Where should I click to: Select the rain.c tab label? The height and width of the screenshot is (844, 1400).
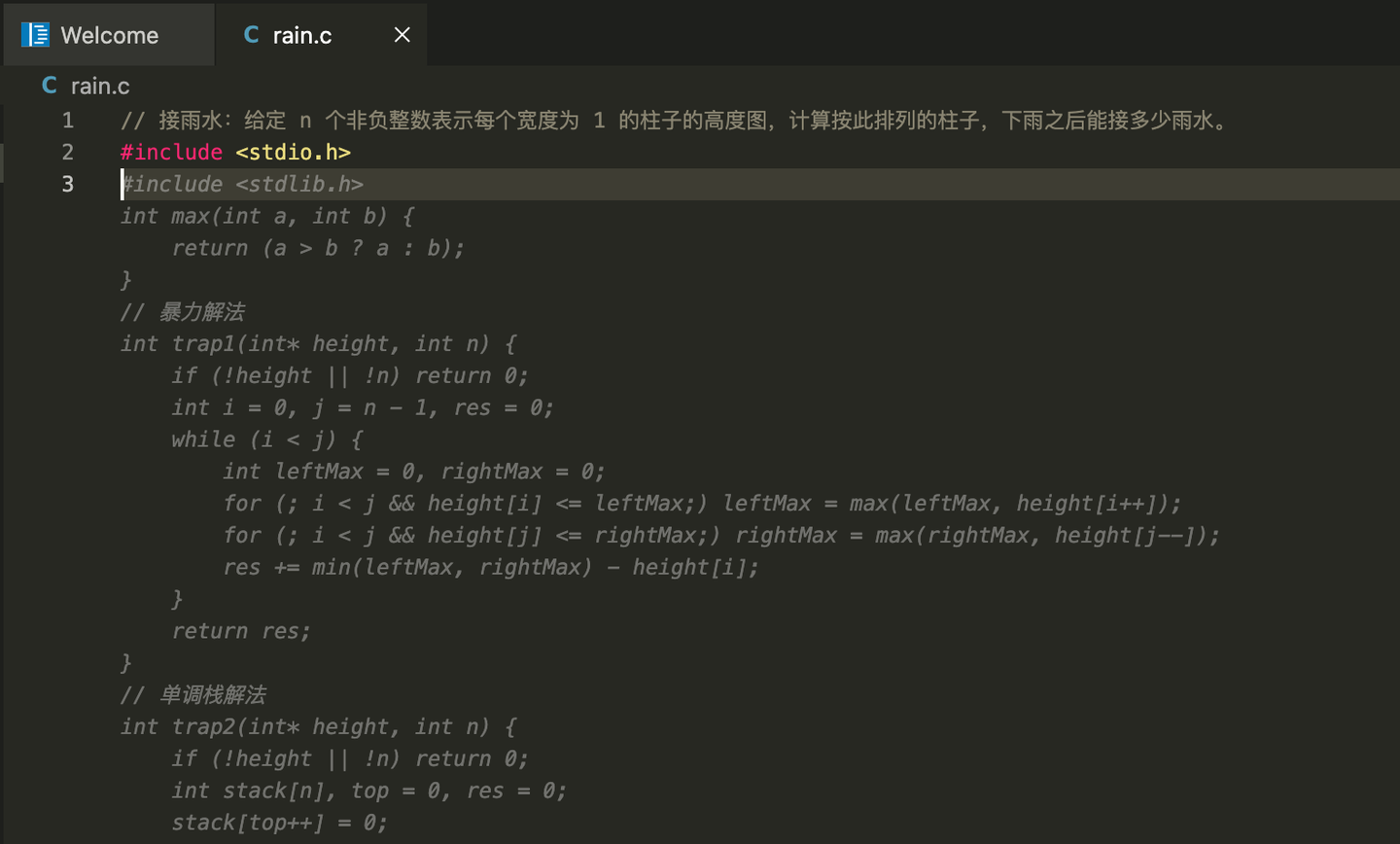[x=301, y=35]
